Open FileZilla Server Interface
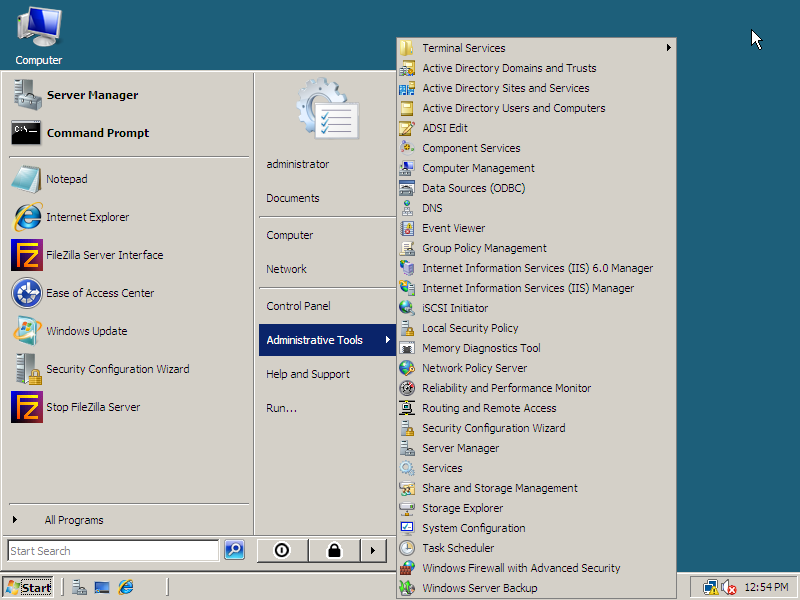The width and height of the screenshot is (800, 600). [129, 255]
